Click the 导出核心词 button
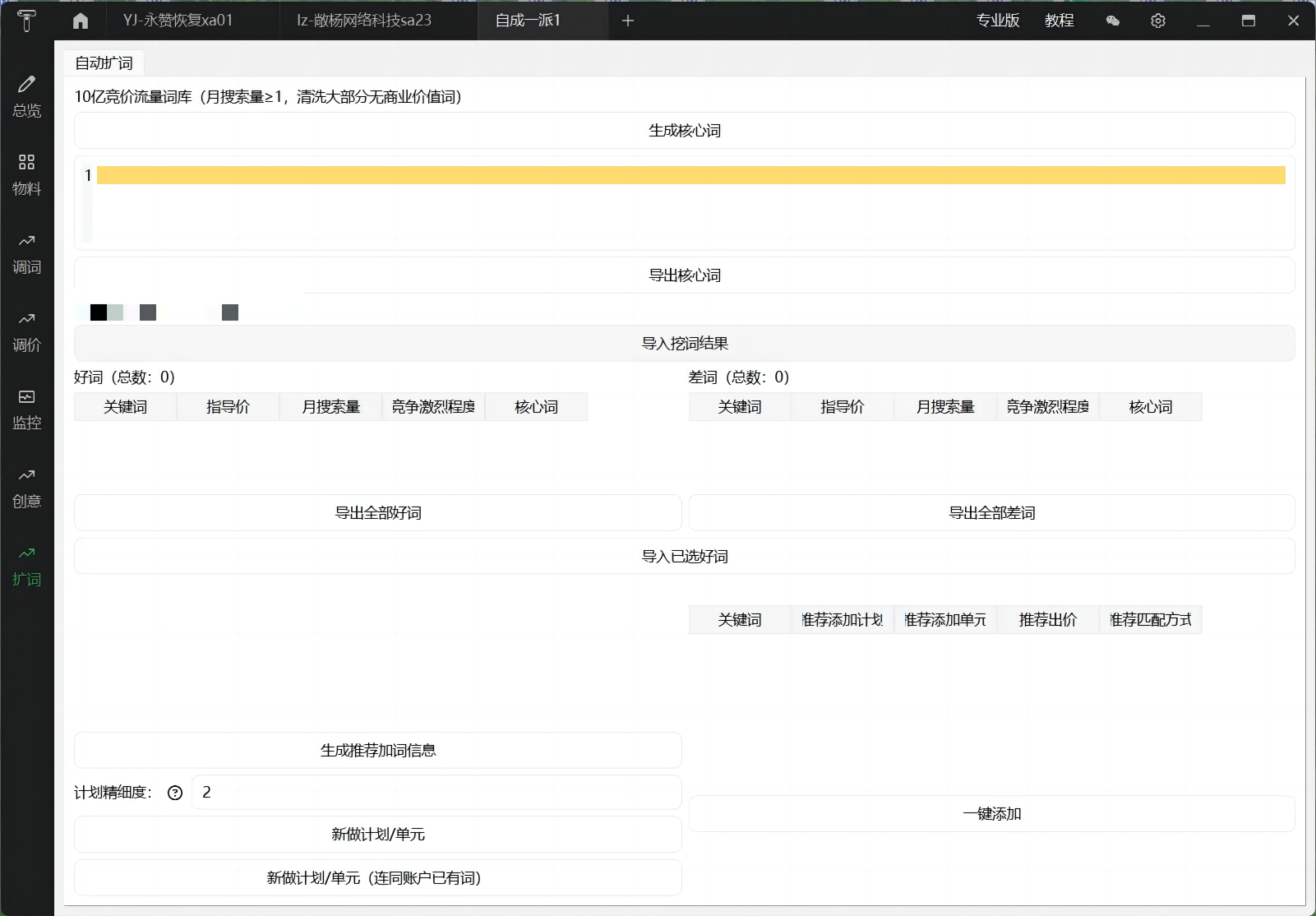 (x=685, y=275)
